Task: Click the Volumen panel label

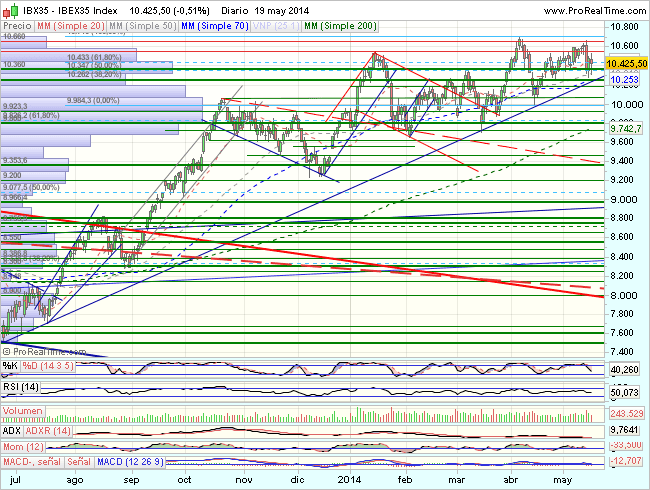Action: (23, 410)
